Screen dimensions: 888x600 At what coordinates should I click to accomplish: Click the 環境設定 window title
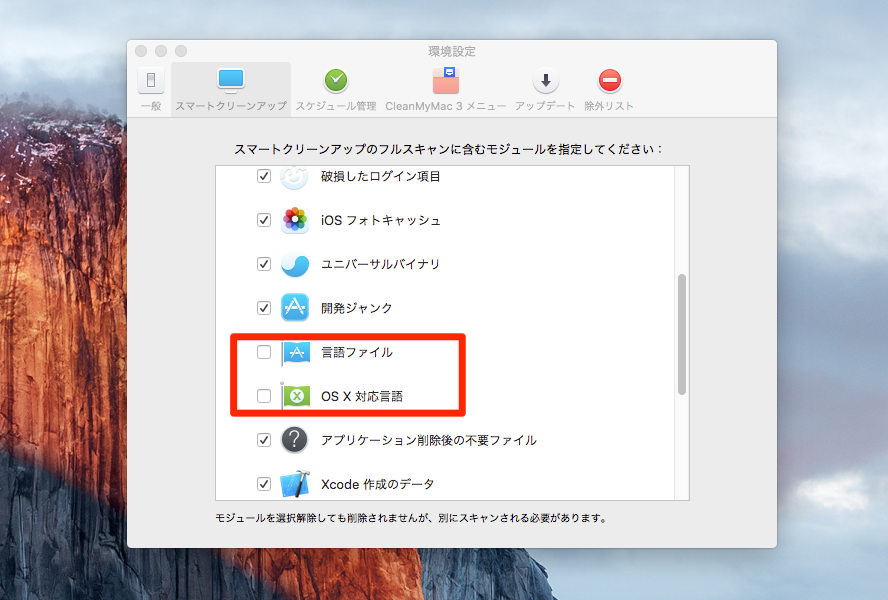[x=452, y=52]
